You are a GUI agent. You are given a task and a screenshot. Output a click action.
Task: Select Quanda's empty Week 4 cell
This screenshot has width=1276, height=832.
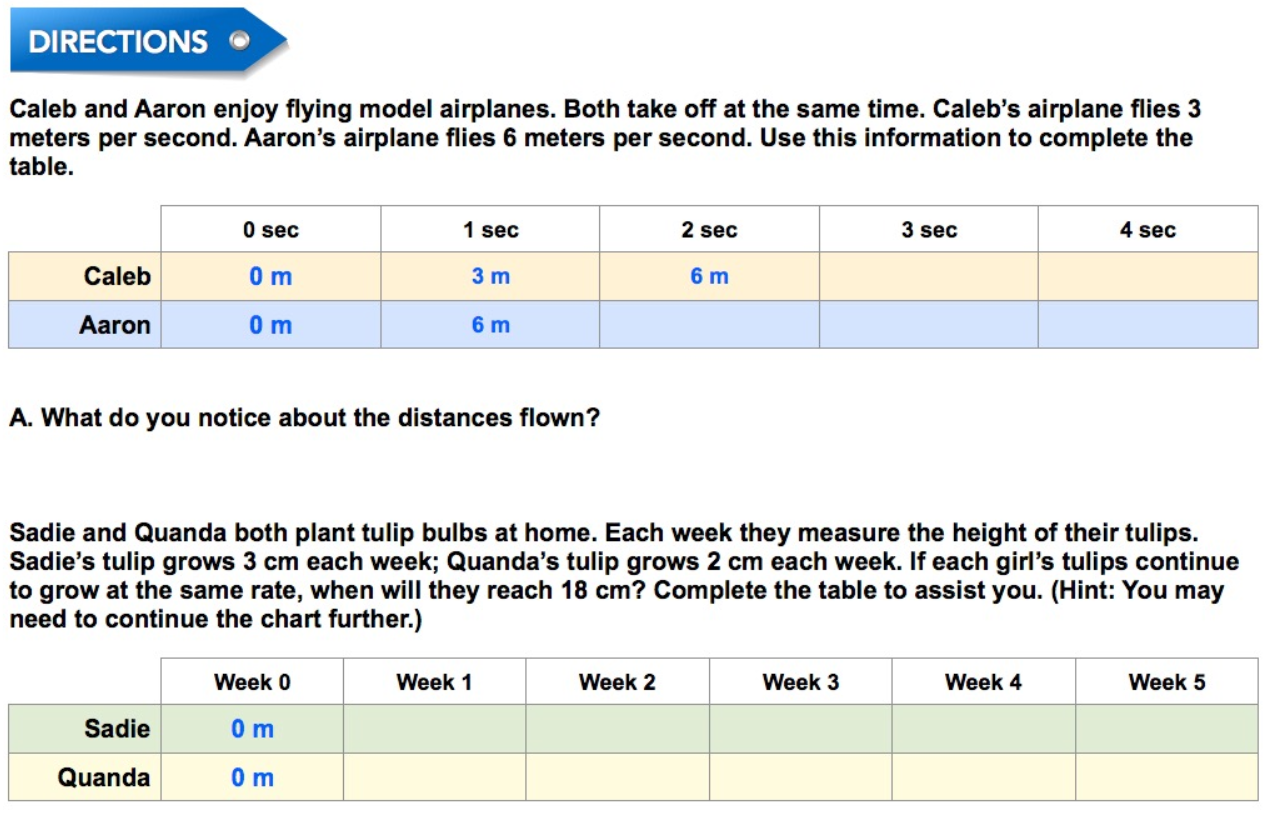(x=983, y=777)
